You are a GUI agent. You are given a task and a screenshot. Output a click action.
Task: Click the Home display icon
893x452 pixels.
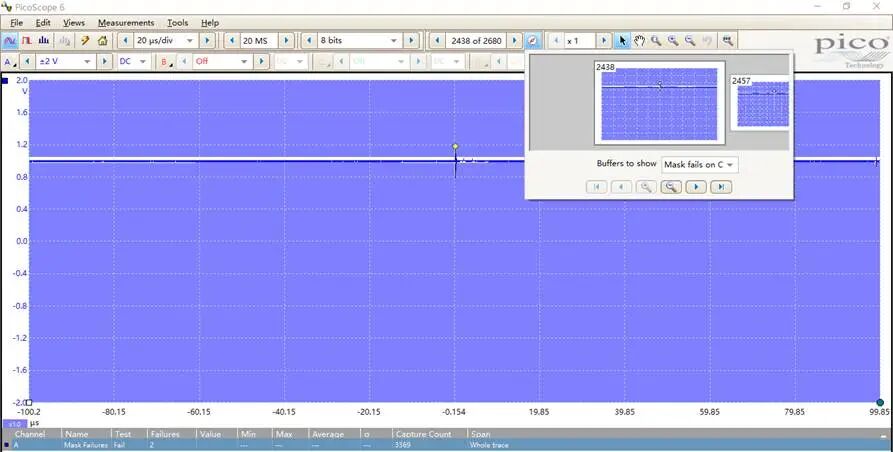(103, 40)
